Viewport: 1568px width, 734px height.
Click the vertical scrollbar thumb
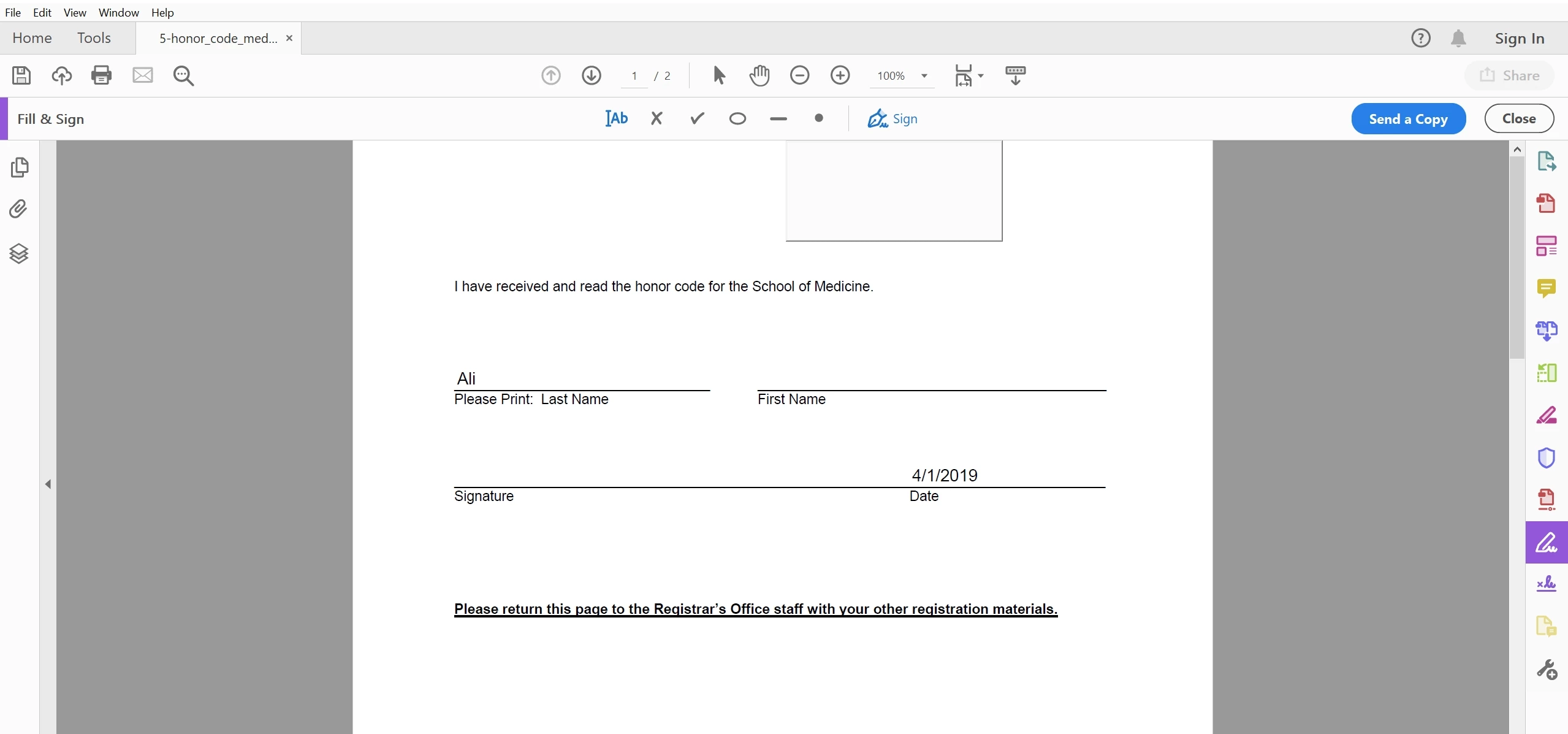pos(1517,258)
